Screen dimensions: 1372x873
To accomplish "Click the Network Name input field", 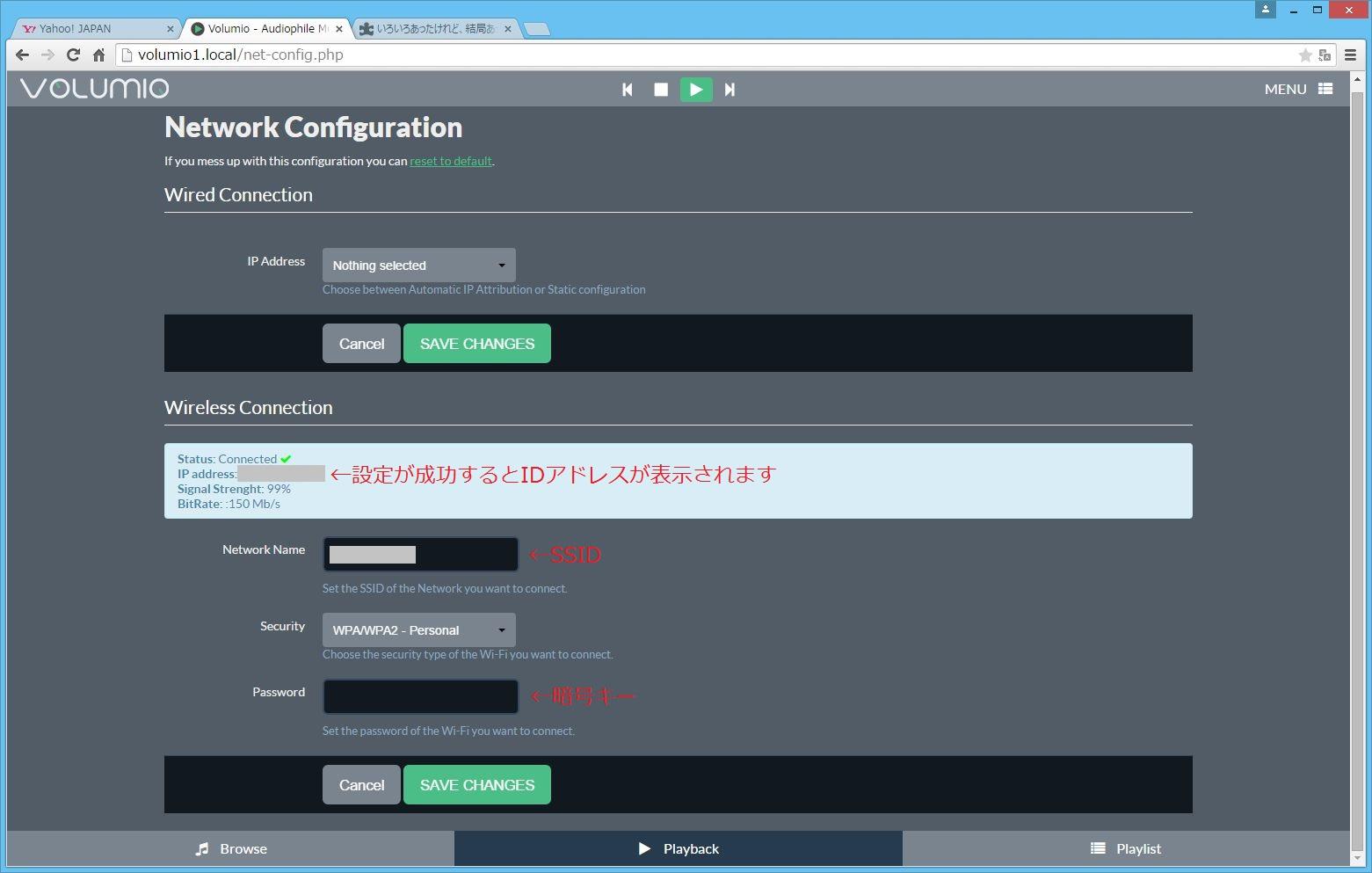I will 421,555.
